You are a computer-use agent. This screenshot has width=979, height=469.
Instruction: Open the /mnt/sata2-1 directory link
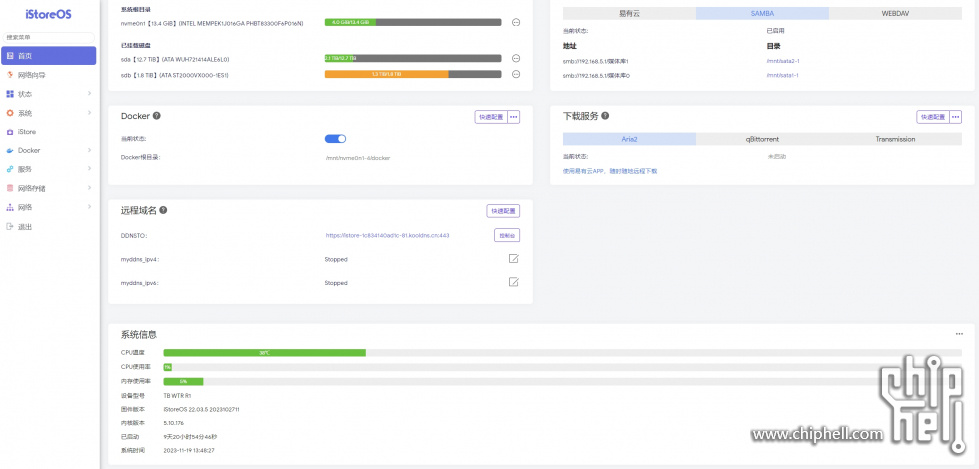(783, 61)
